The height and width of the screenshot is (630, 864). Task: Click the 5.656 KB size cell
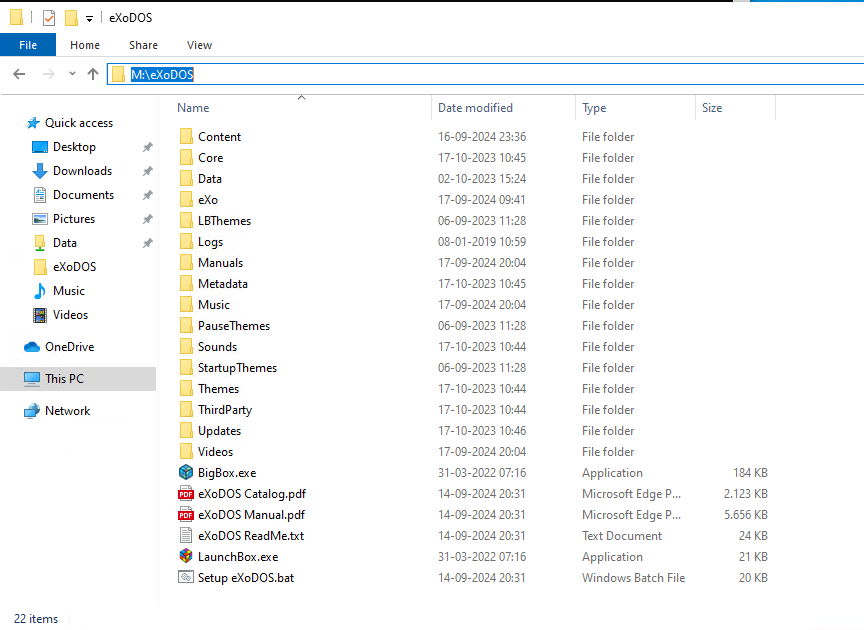(x=746, y=515)
